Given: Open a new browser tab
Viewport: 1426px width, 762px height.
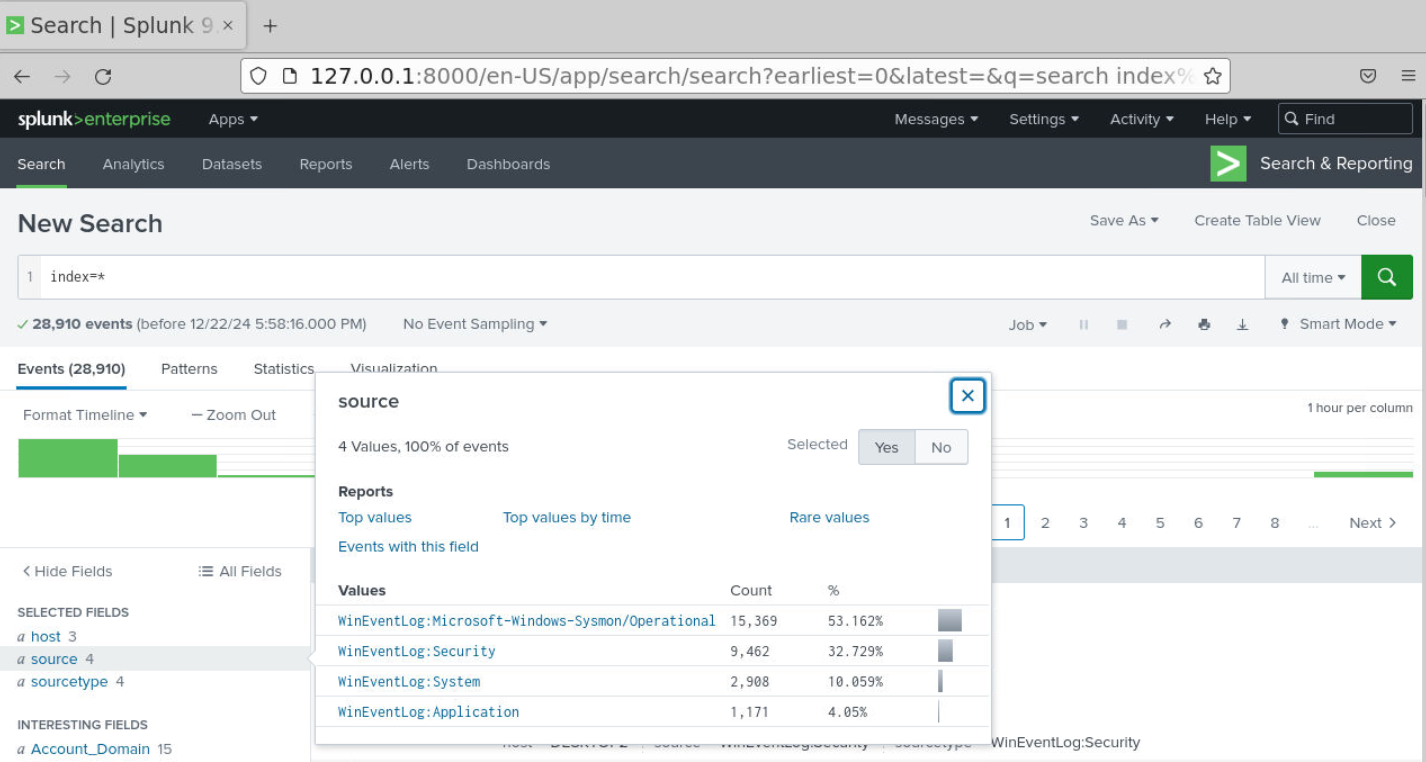Looking at the screenshot, I should [x=270, y=26].
